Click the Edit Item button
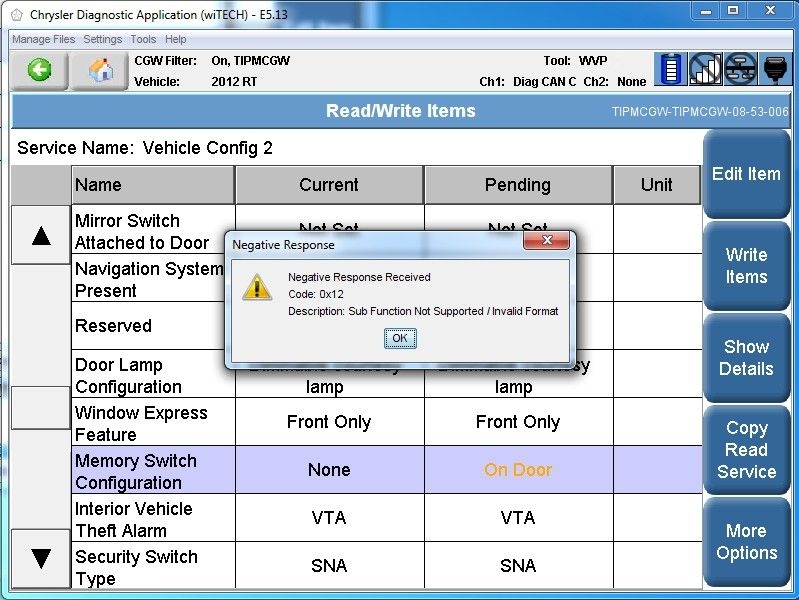 tap(746, 174)
